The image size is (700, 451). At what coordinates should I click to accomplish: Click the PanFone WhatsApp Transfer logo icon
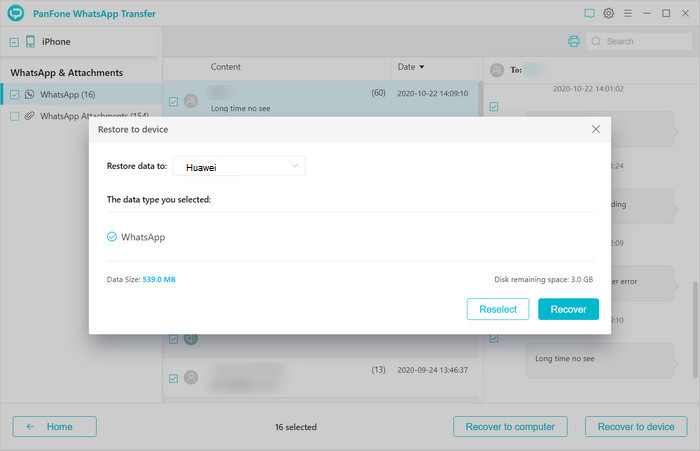(x=16, y=13)
